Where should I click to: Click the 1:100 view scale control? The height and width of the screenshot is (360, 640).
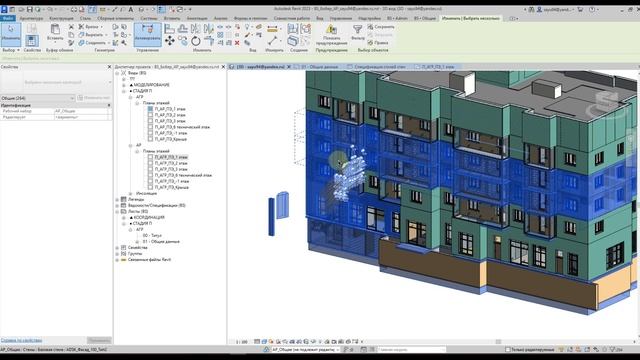242,342
